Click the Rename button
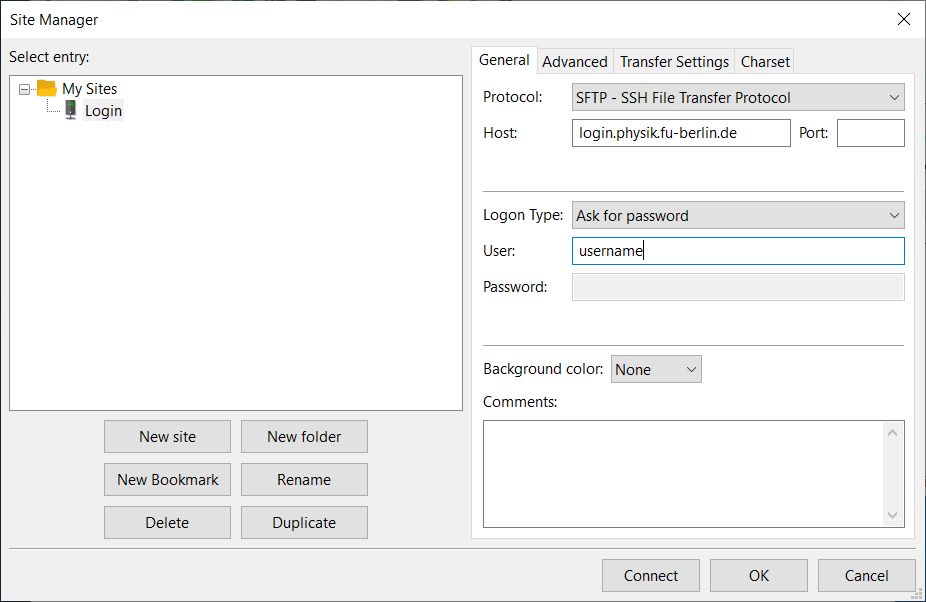 point(304,480)
